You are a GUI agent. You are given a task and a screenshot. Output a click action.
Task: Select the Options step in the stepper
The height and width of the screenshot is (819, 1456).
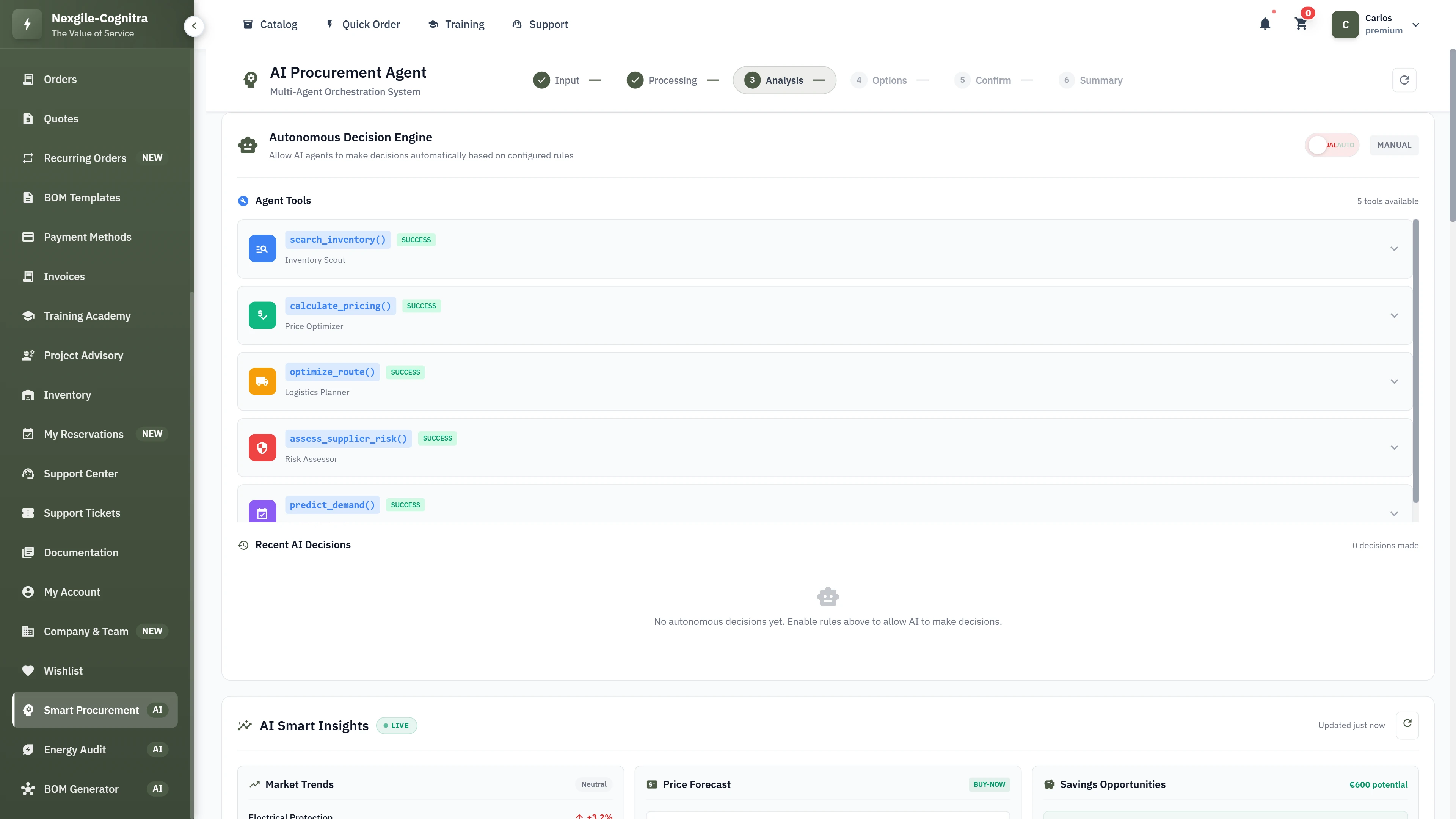click(x=880, y=80)
